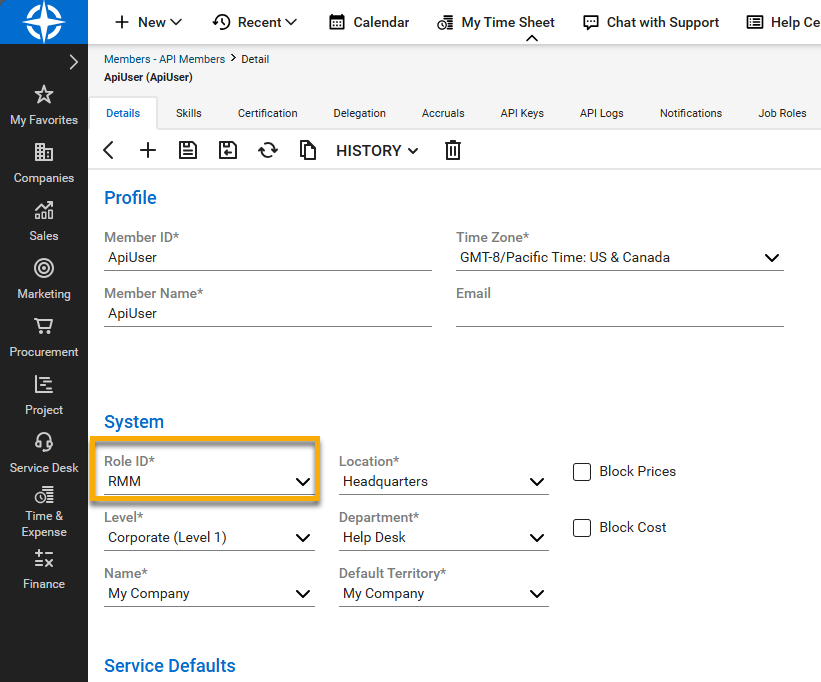Open the Procurement module in sidebar
The width and height of the screenshot is (821, 682).
click(x=44, y=336)
